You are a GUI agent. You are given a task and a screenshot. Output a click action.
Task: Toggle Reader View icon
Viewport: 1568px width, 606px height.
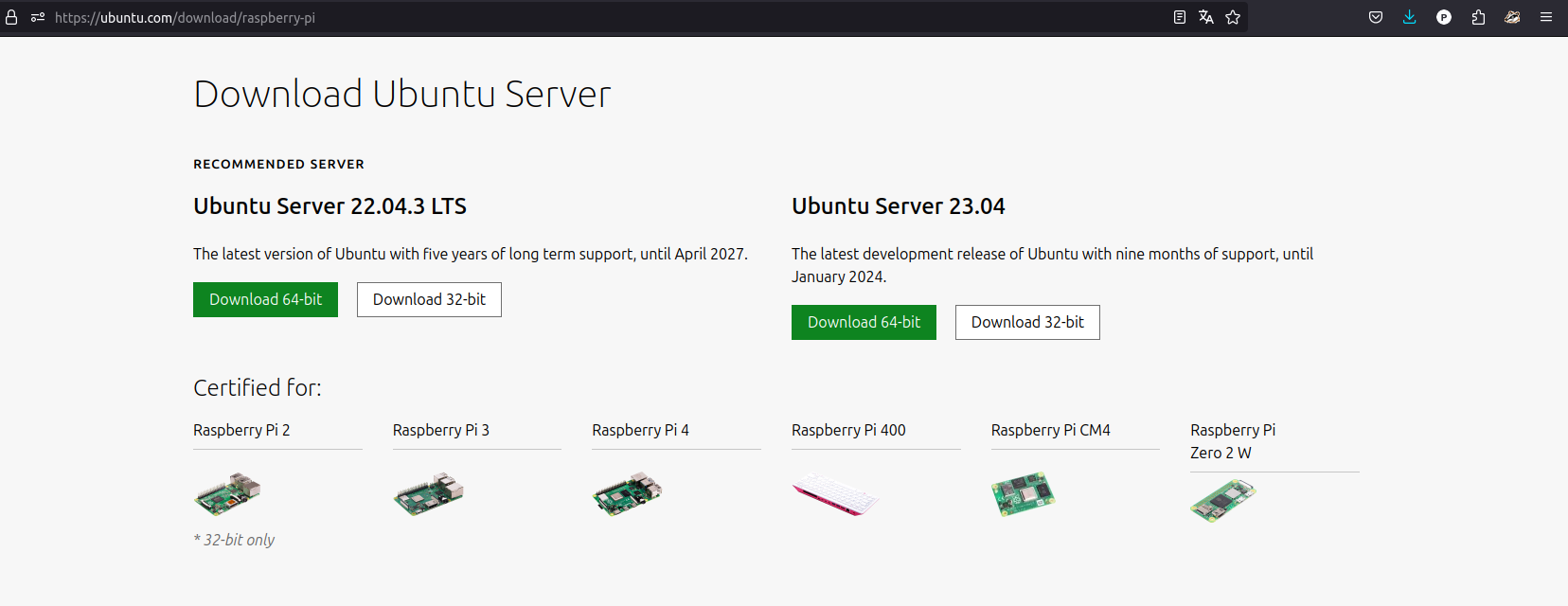[x=1179, y=17]
